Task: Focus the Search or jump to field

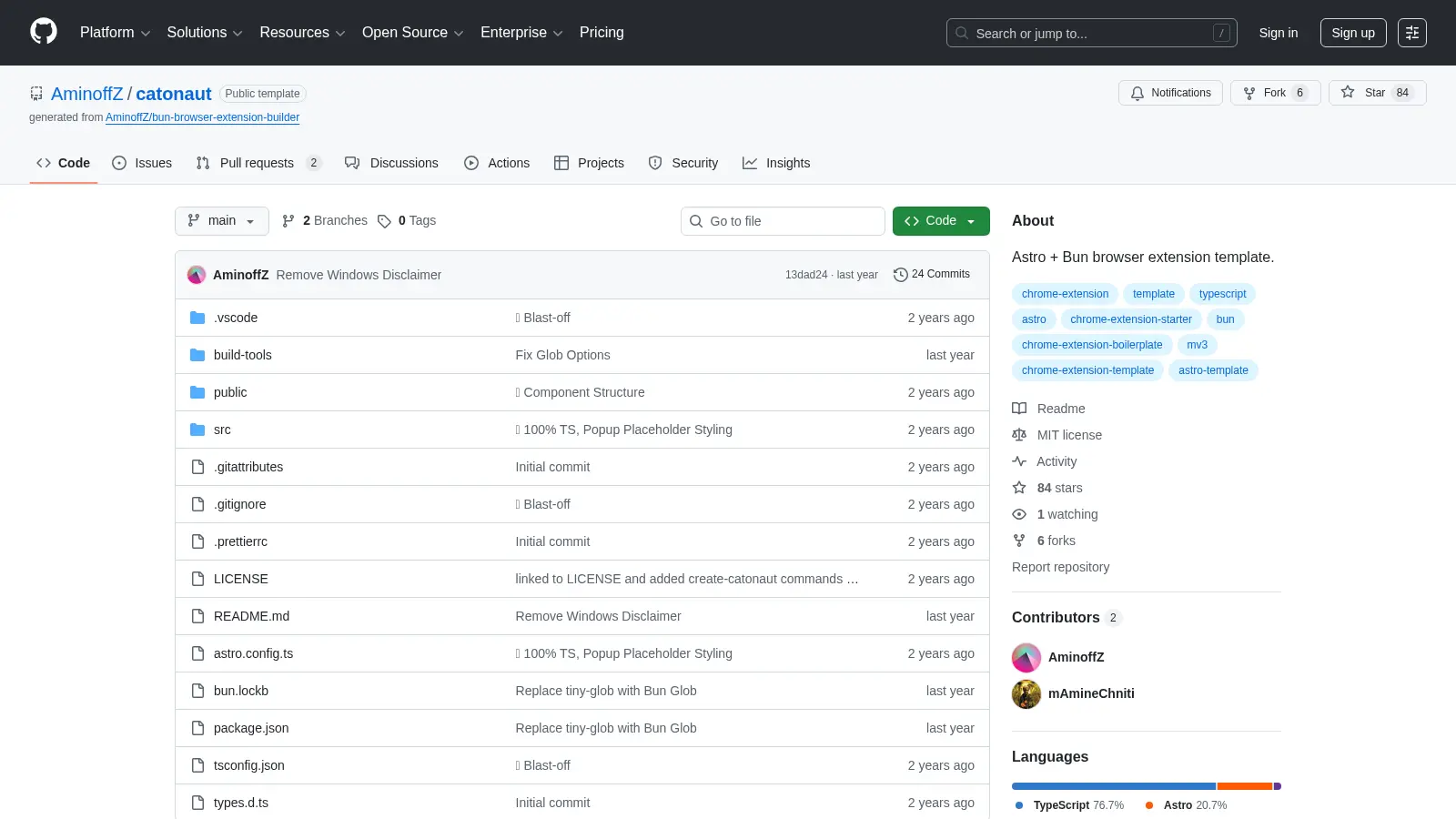Action: click(1091, 33)
